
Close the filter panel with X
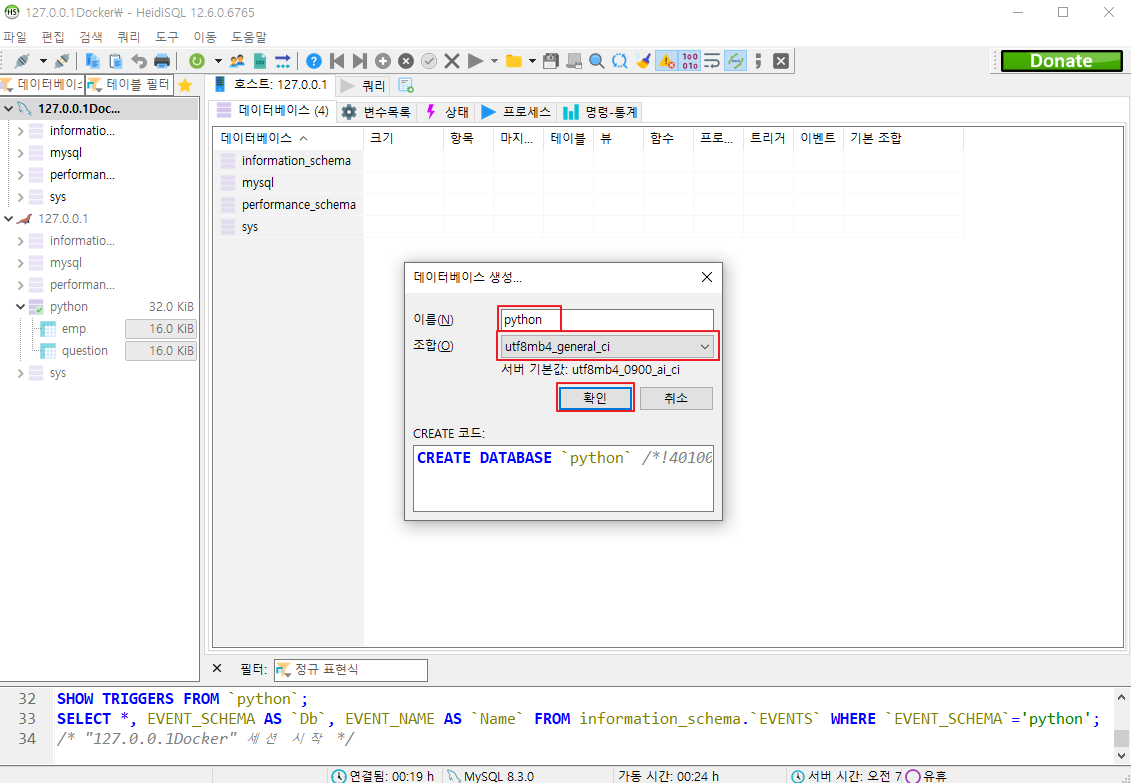[217, 668]
